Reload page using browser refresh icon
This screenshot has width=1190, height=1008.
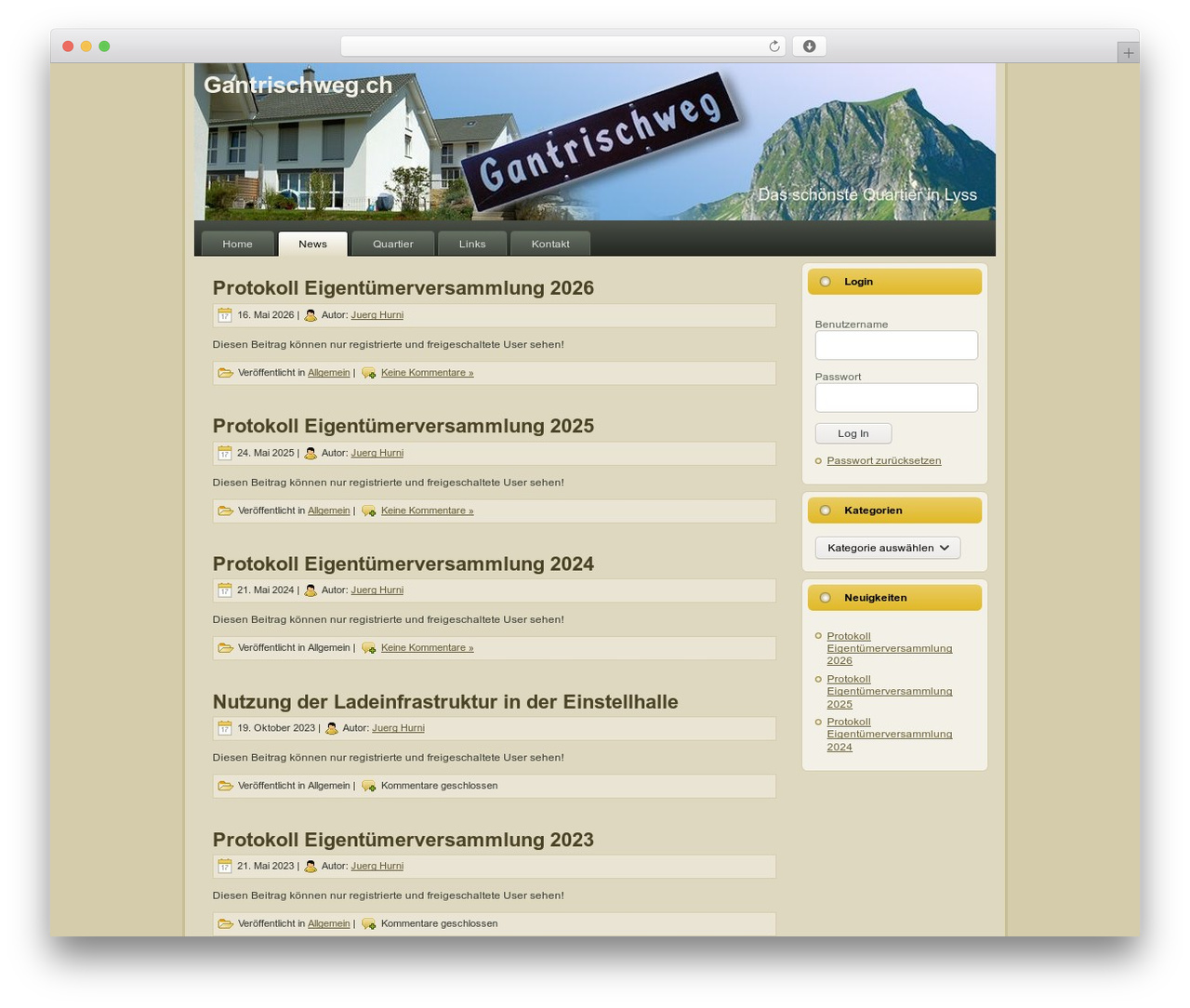[773, 46]
